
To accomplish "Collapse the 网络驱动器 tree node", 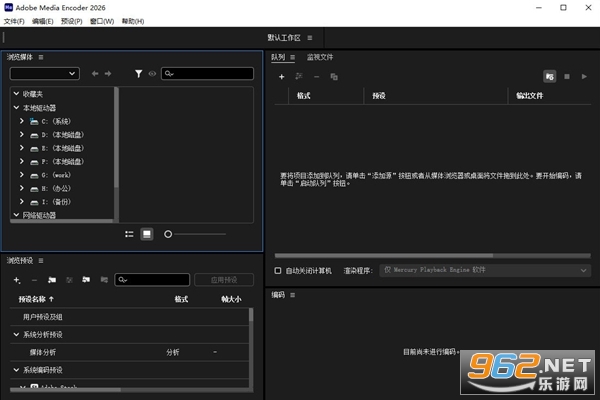I will coord(16,215).
